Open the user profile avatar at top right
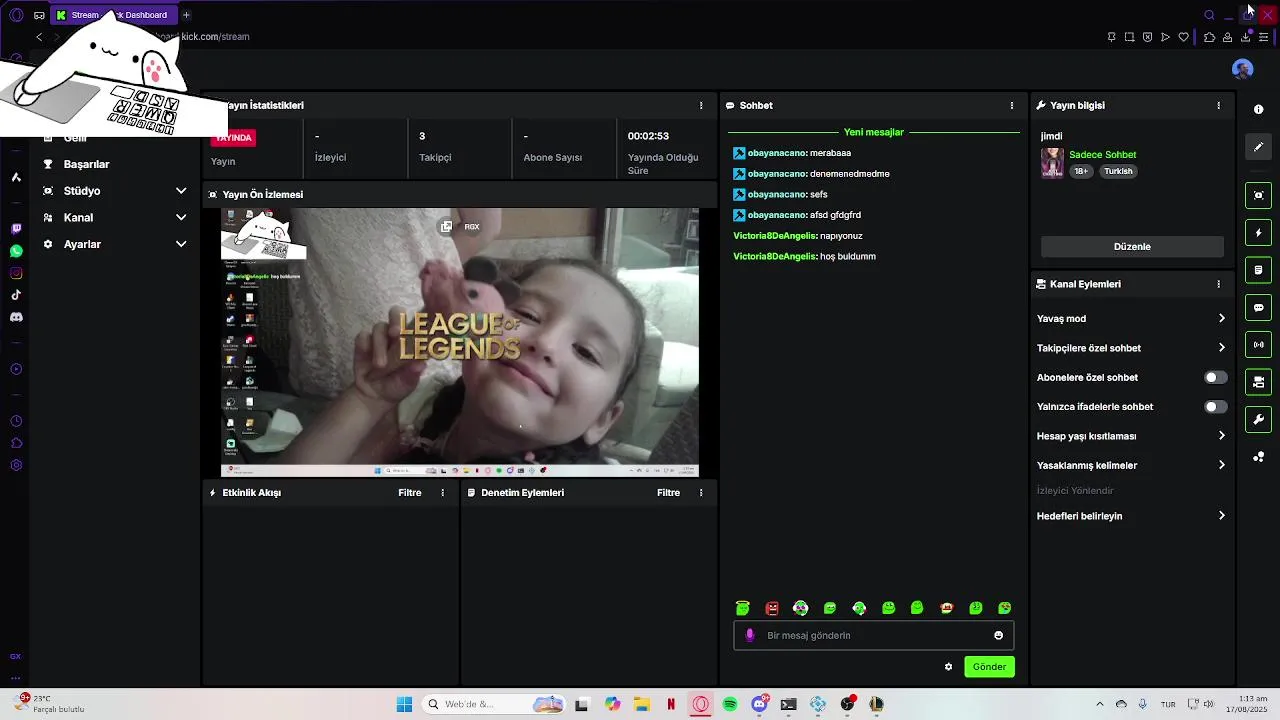 pyautogui.click(x=1242, y=69)
